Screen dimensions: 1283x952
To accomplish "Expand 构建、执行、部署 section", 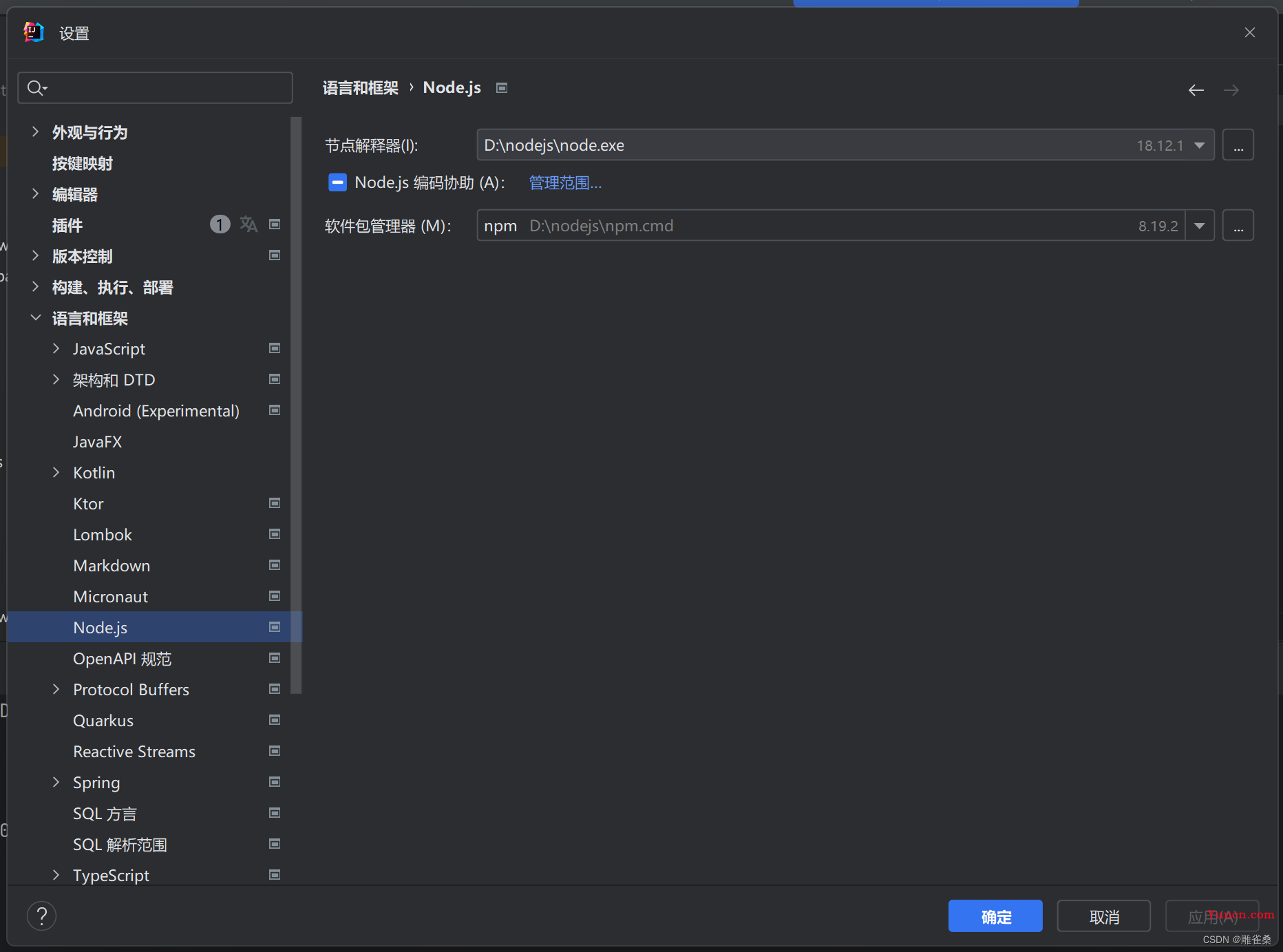I will [35, 286].
